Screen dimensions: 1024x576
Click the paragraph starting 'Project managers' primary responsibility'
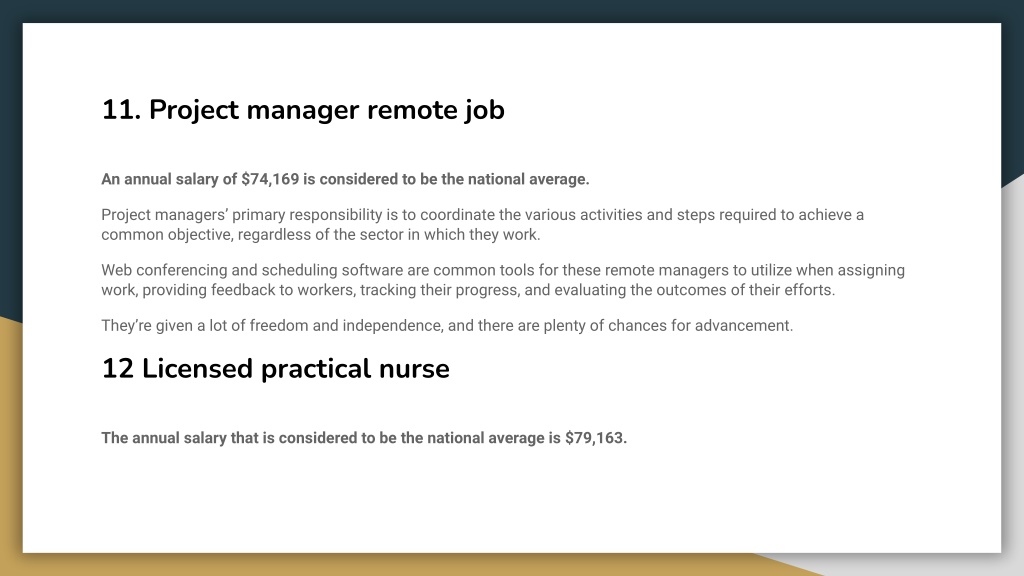[x=483, y=225]
